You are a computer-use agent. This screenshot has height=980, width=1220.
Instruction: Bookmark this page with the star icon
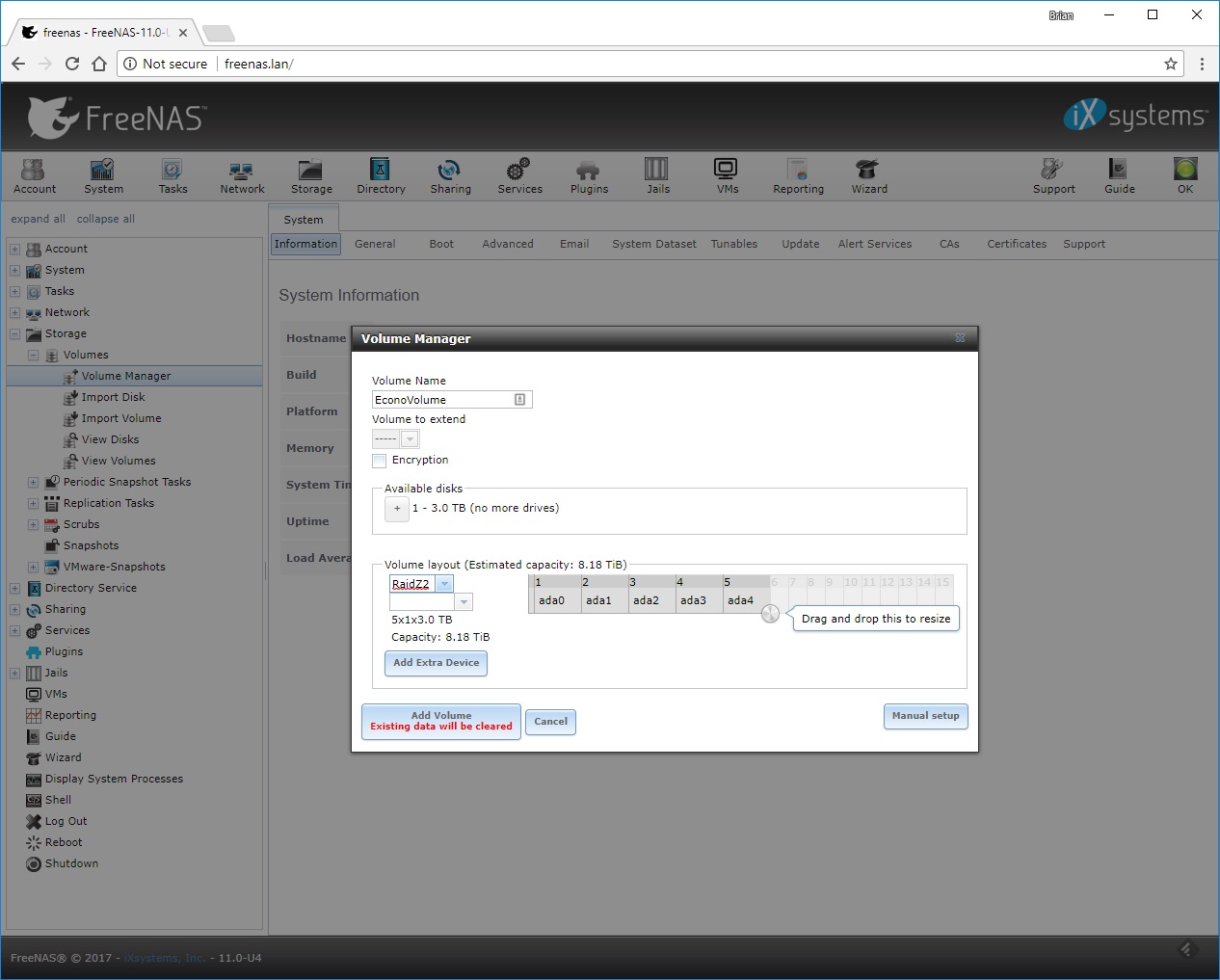coord(1170,64)
